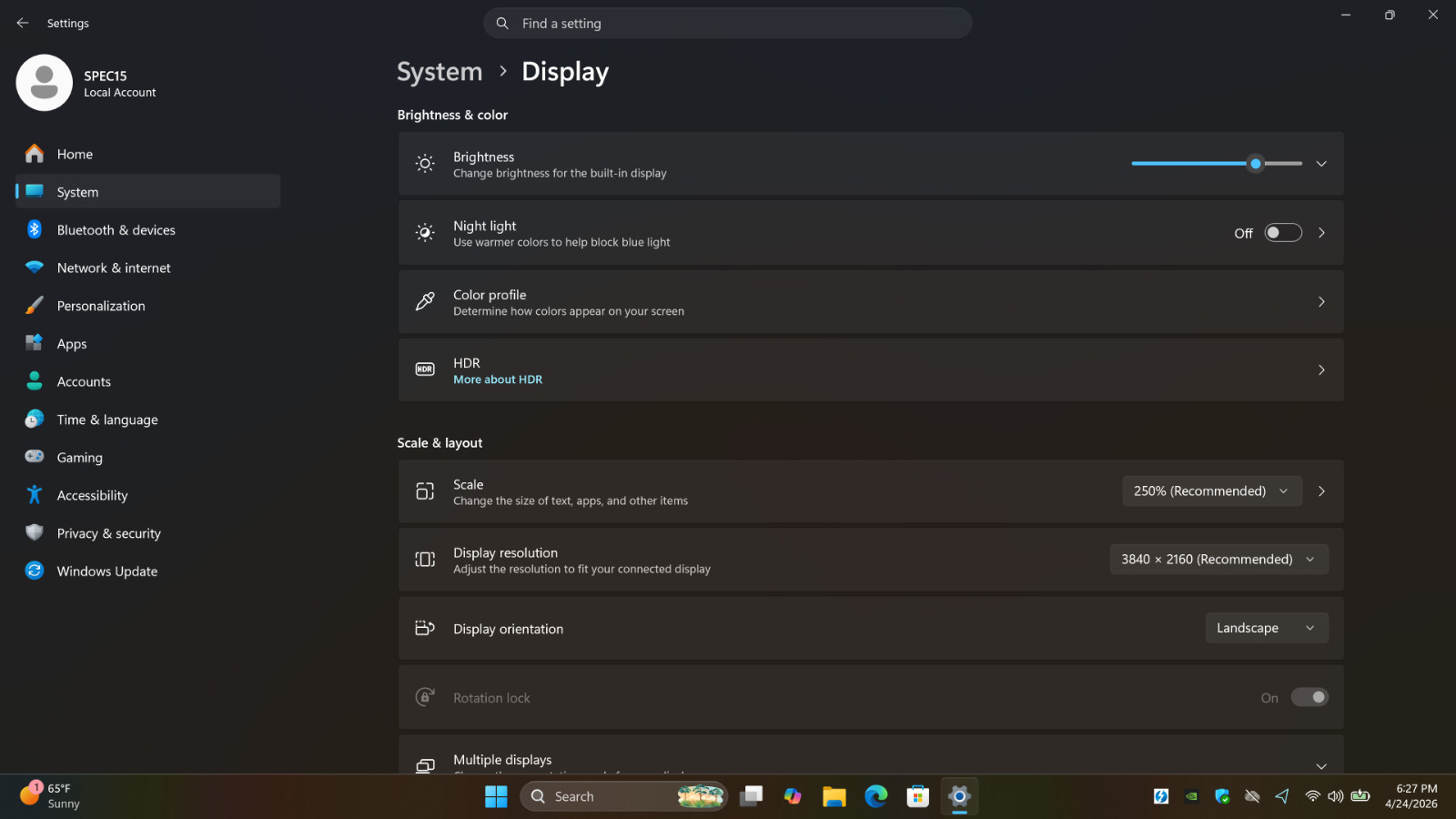Click the Color profile eyedropper icon
Screen dimensions: 1456x819
[425, 301]
